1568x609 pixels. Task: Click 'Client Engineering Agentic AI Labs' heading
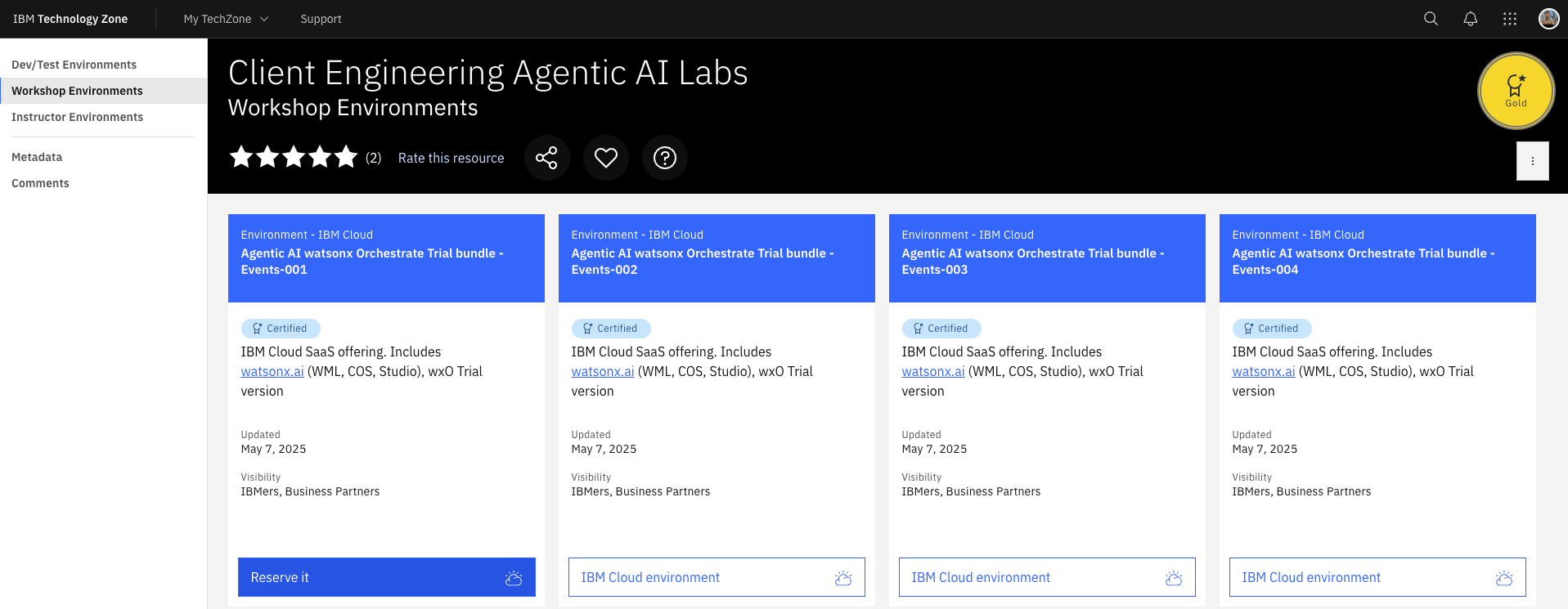click(488, 73)
